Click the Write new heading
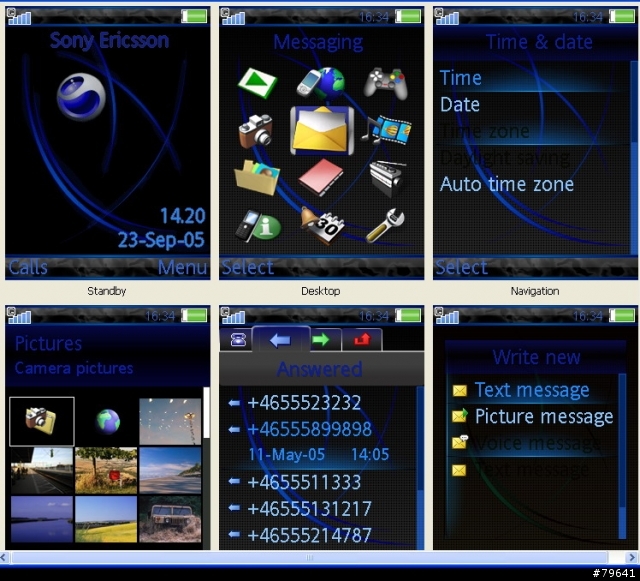Viewport: 640px width, 581px height. (x=536, y=357)
